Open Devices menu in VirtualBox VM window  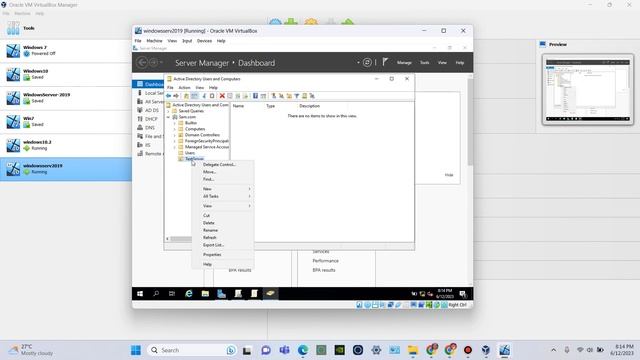[204, 41]
